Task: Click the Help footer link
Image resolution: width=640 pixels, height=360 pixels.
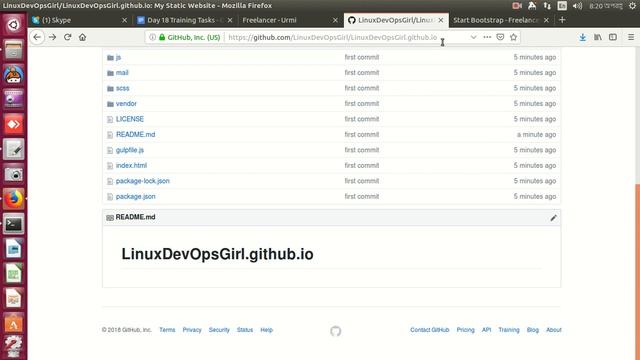Action: pyautogui.click(x=267, y=330)
